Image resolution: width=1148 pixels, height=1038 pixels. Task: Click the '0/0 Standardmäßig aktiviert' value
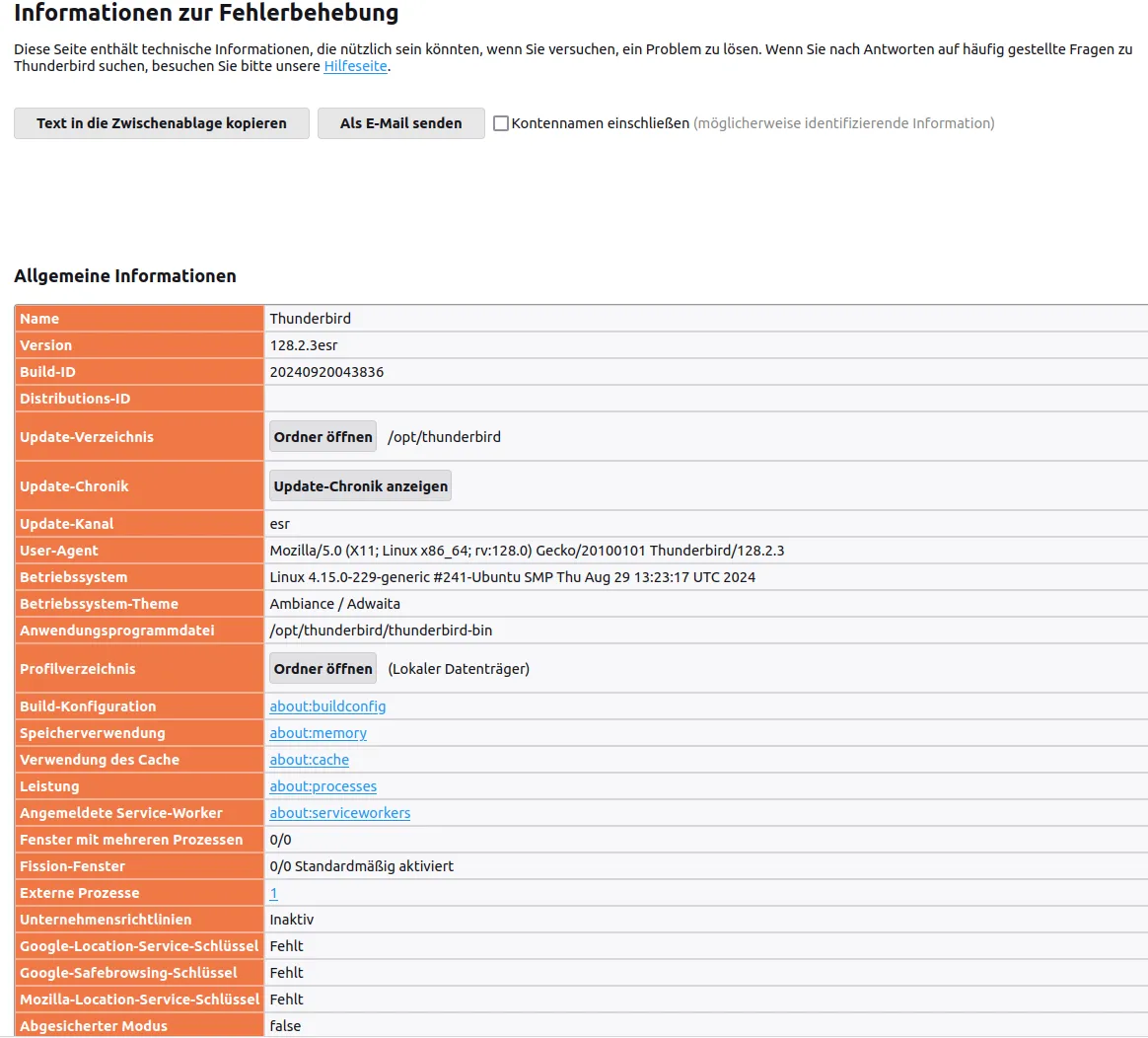(362, 866)
